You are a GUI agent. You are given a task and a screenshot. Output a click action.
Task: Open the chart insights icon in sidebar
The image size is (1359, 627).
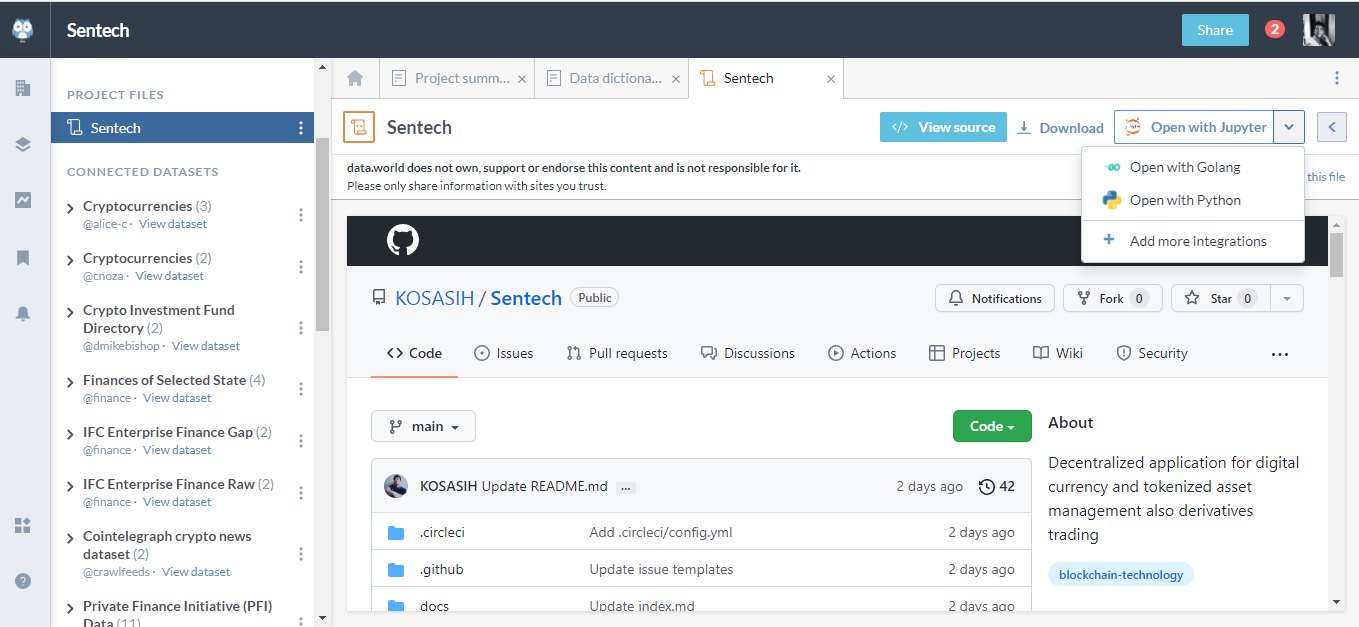pos(23,200)
